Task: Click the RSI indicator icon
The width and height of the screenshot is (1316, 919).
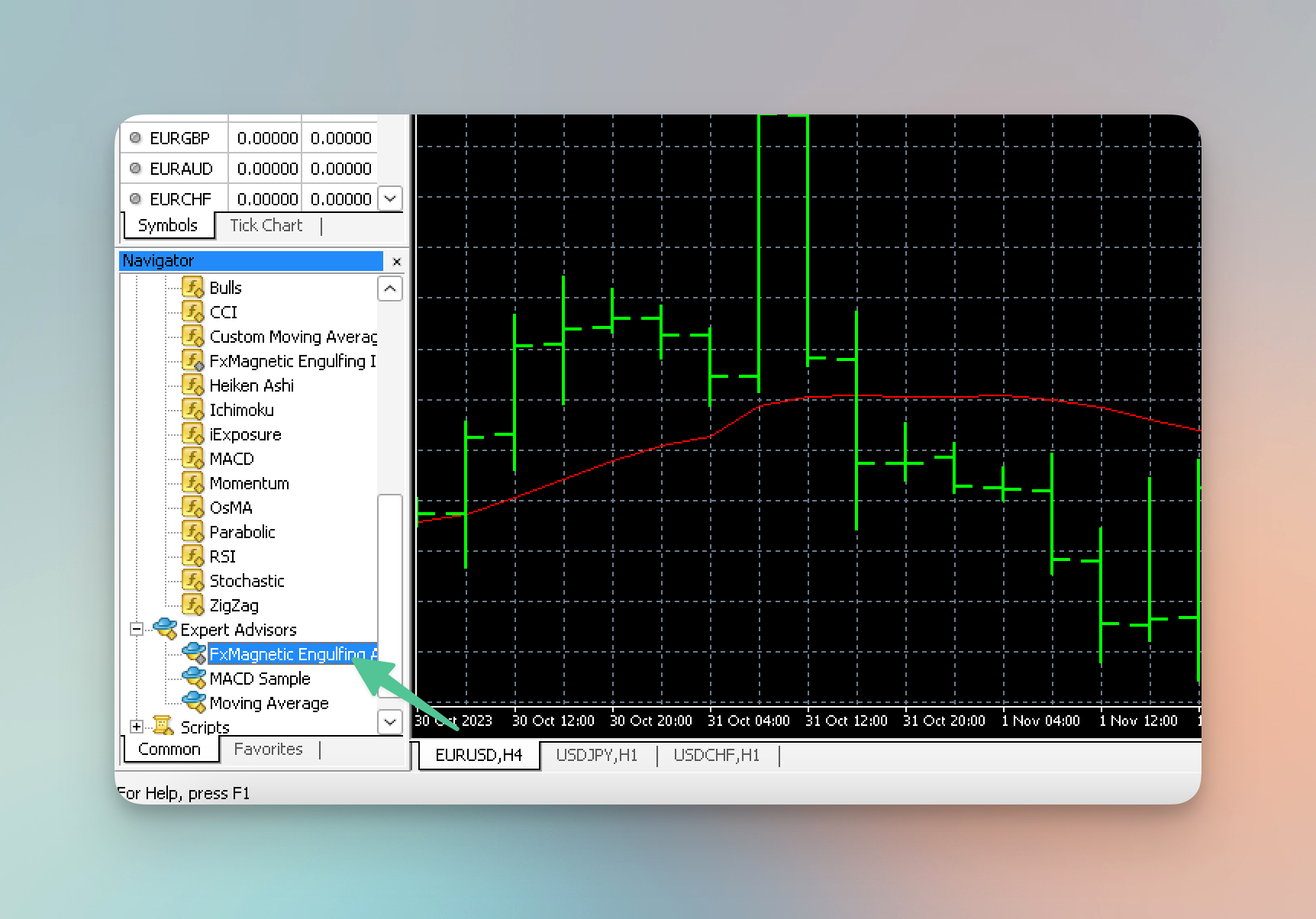Action: coord(192,556)
